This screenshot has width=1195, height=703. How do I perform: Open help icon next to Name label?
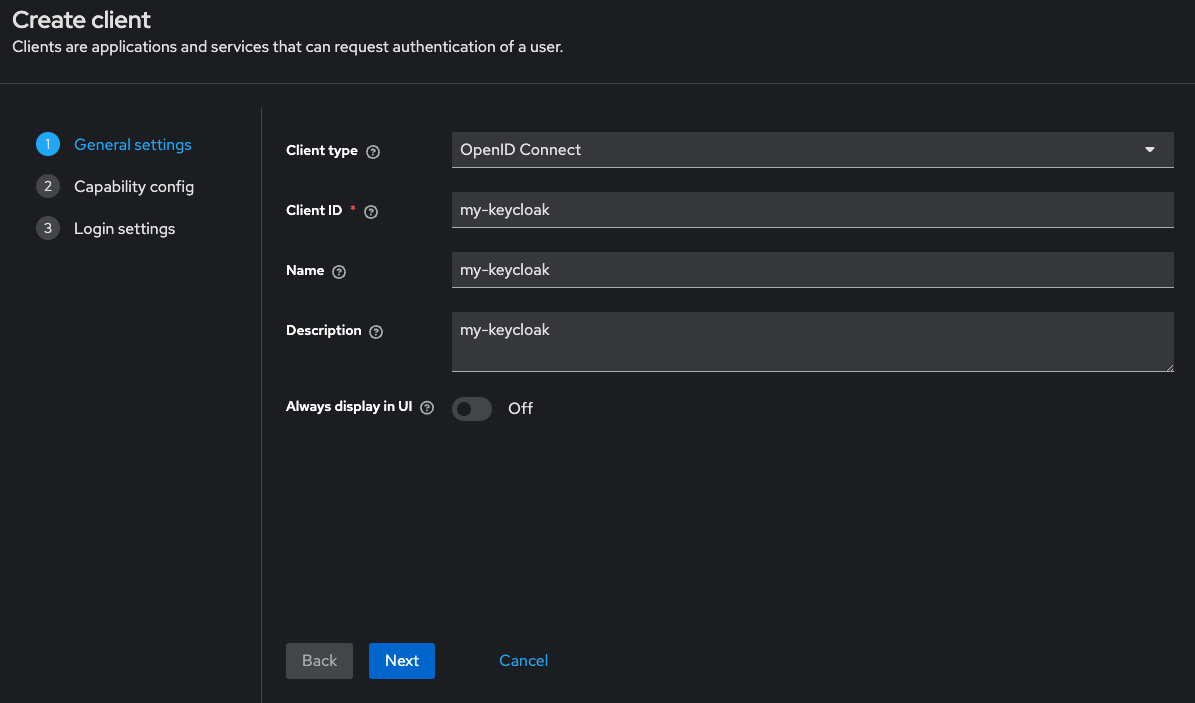(x=339, y=271)
